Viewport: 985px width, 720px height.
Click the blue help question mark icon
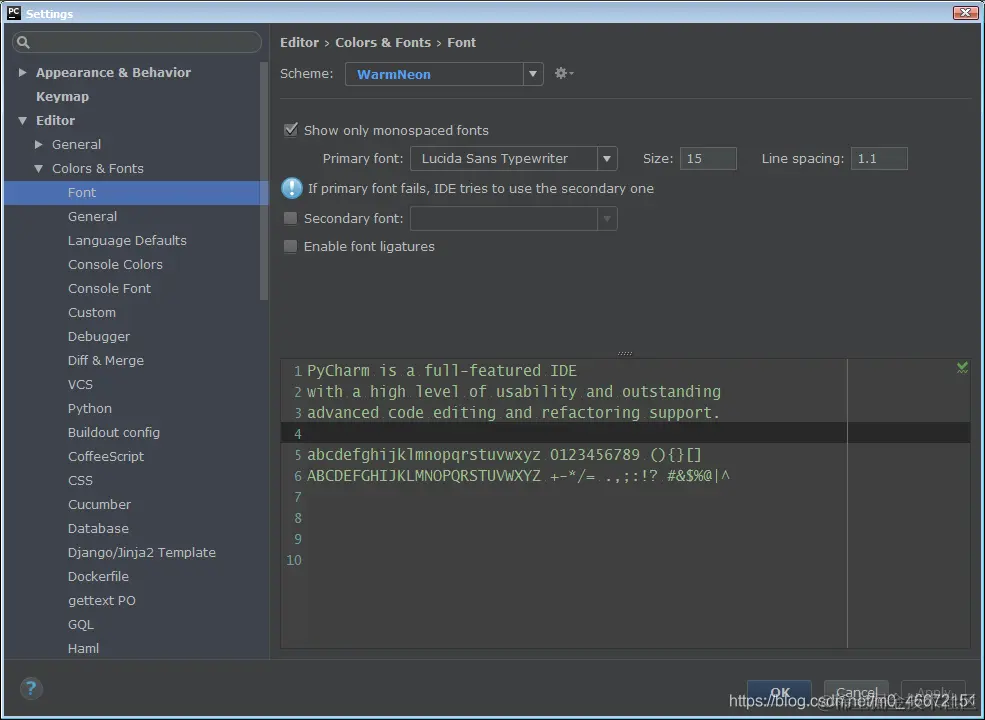31,689
